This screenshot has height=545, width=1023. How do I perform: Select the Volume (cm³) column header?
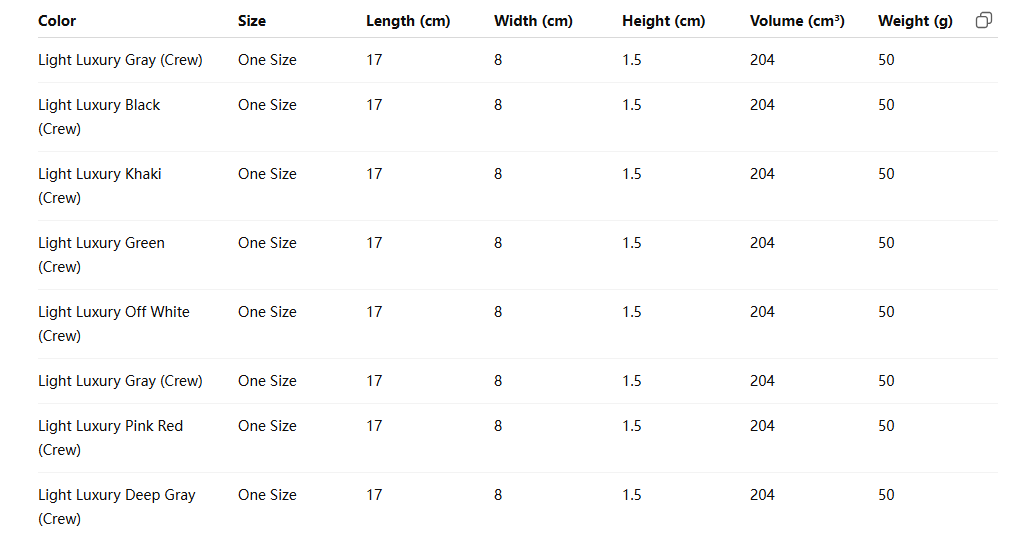click(797, 21)
